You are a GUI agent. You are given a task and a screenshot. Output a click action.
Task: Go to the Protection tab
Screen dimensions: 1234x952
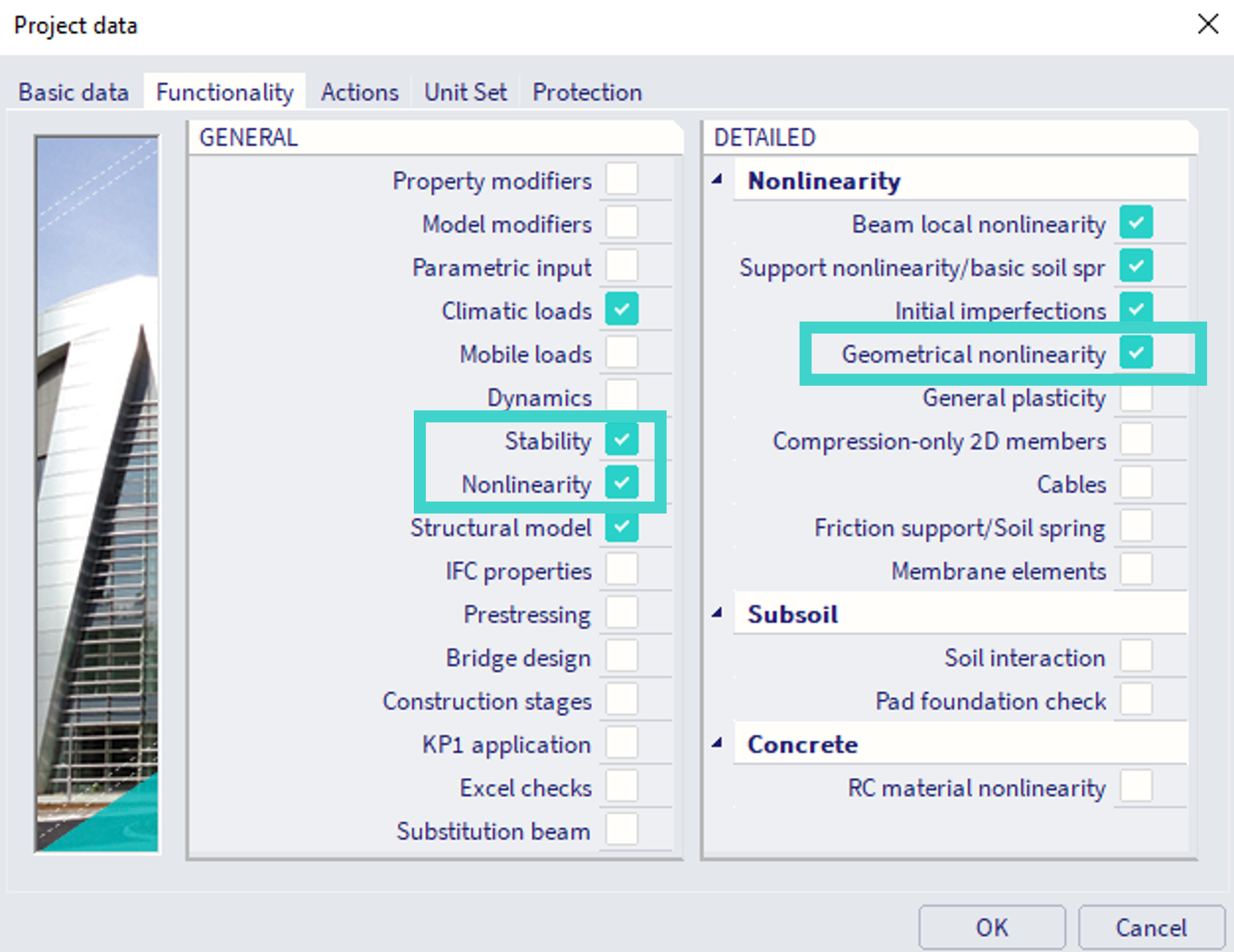coord(587,92)
